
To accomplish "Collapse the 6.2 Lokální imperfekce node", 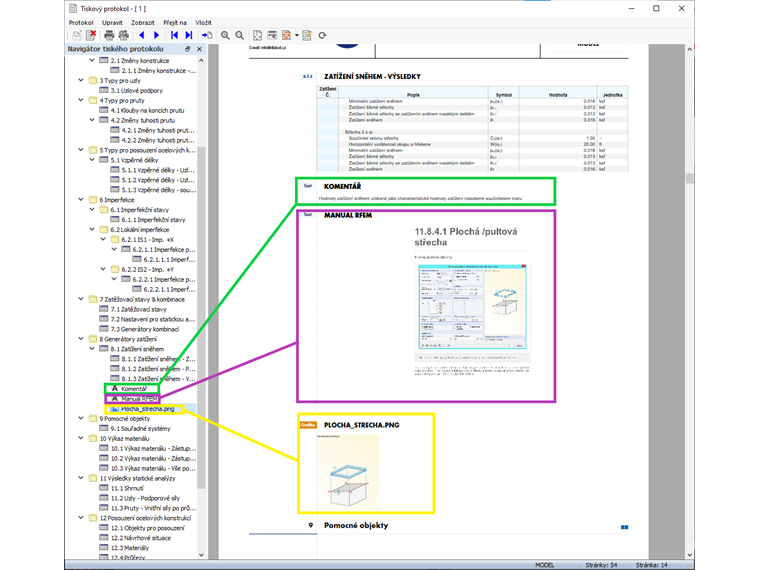I will (x=92, y=229).
